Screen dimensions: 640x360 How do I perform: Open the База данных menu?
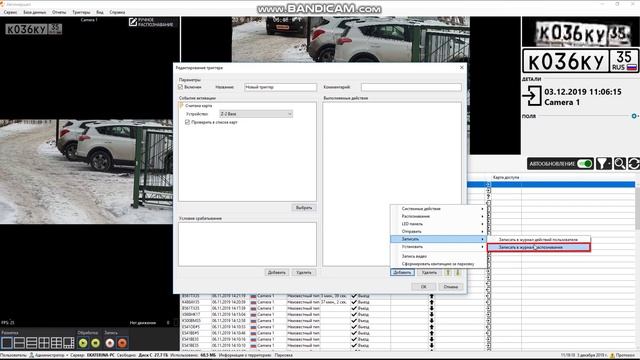35,12
